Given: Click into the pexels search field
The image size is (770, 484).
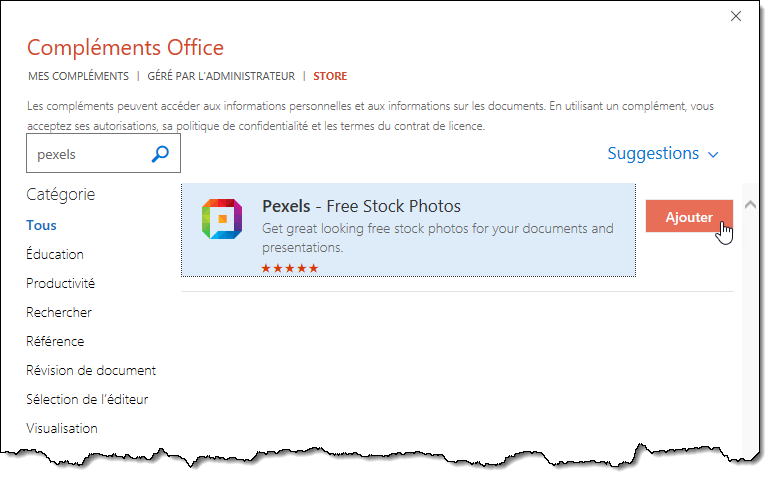Looking at the screenshot, I should point(88,155).
